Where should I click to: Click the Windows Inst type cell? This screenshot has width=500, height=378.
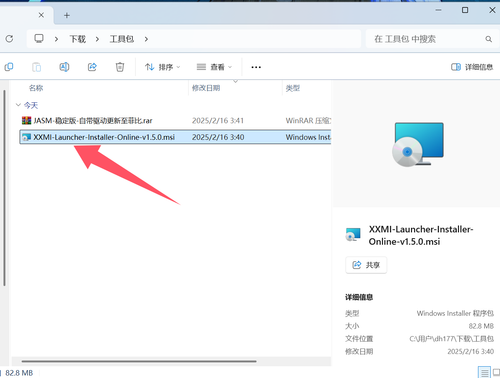308,137
